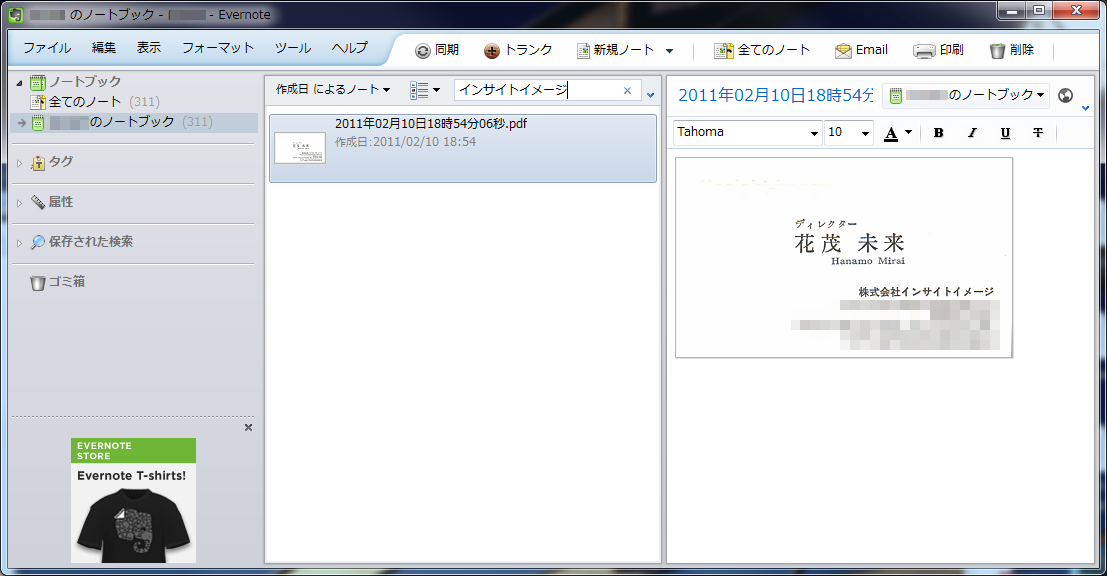Expand the 属性 section
Image resolution: width=1107 pixels, height=576 pixels.
(19, 203)
